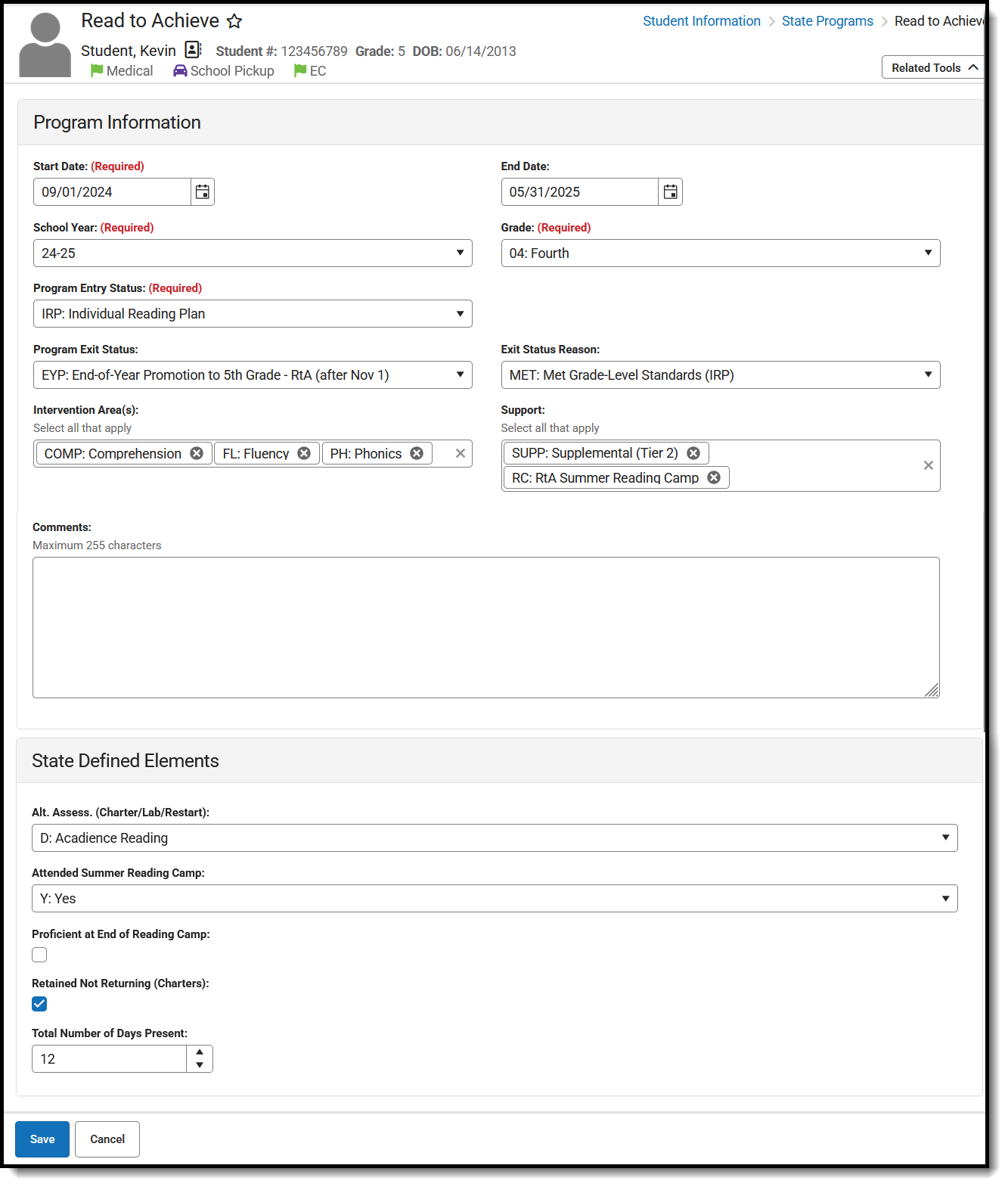The height and width of the screenshot is (1187, 1008).
Task: Favorite Read to Achieve with star icon
Action: 235,22
